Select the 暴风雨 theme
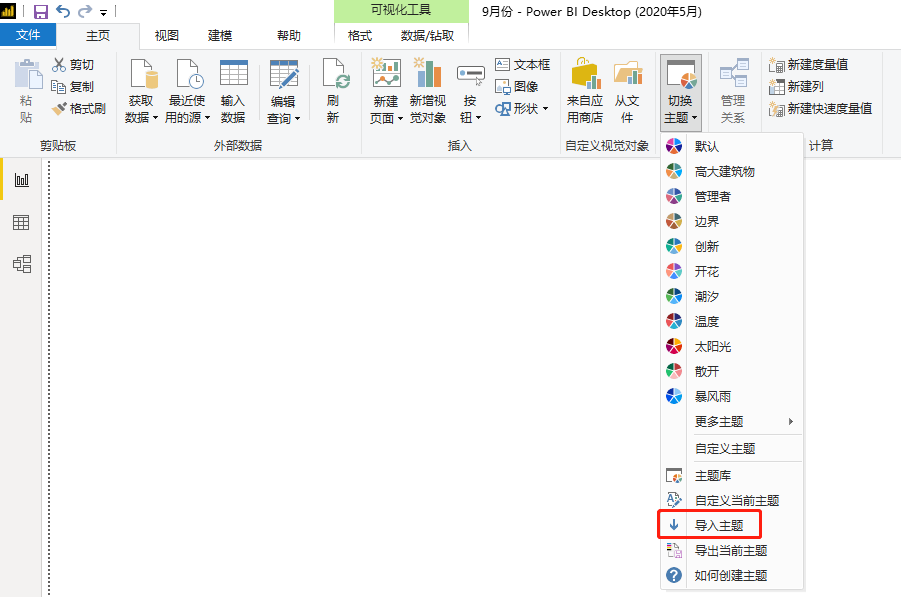 (x=731, y=396)
